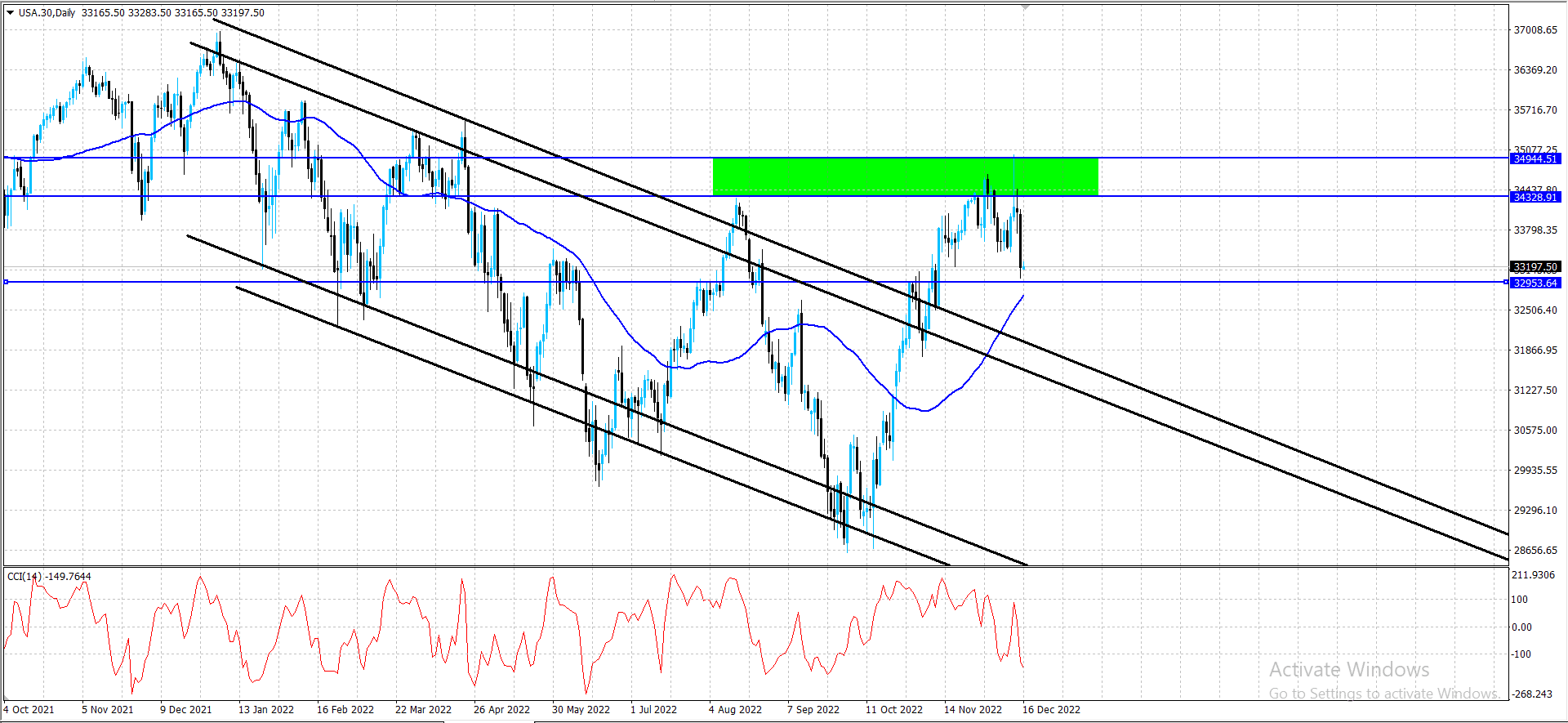The image size is (1568, 723).
Task: Click the 29935.55 price axis value
Action: (x=1535, y=471)
